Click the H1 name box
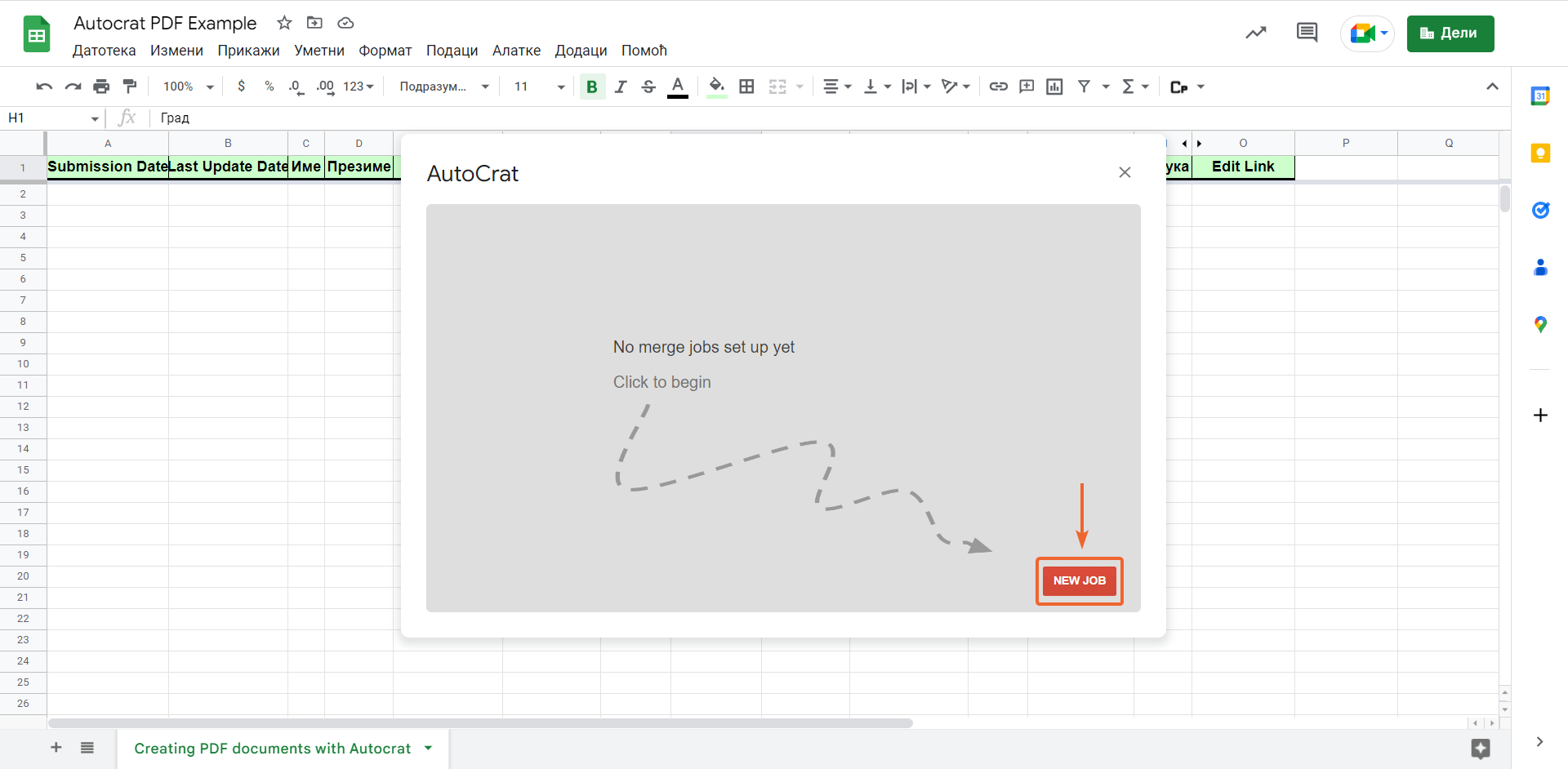This screenshot has height=769, width=1568. point(53,118)
